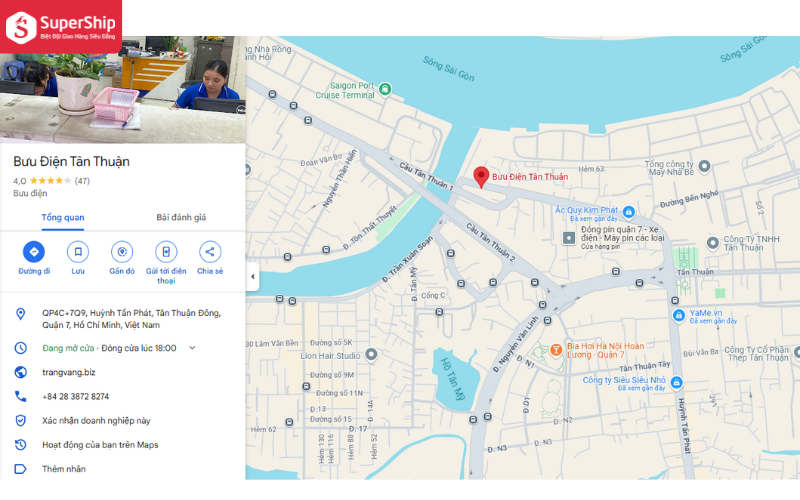This screenshot has height=500, width=800.
Task: Click the Hồ Tân Mỹ lake label
Action: (453, 379)
